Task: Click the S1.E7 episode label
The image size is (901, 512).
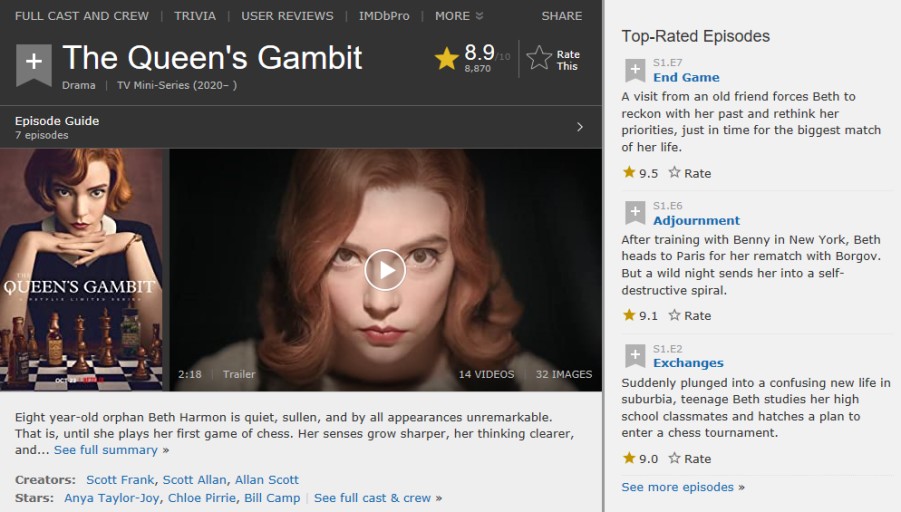Action: (667, 63)
